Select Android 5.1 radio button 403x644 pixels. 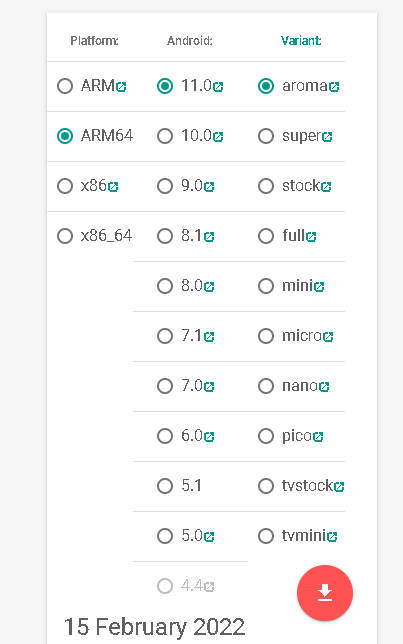click(165, 486)
